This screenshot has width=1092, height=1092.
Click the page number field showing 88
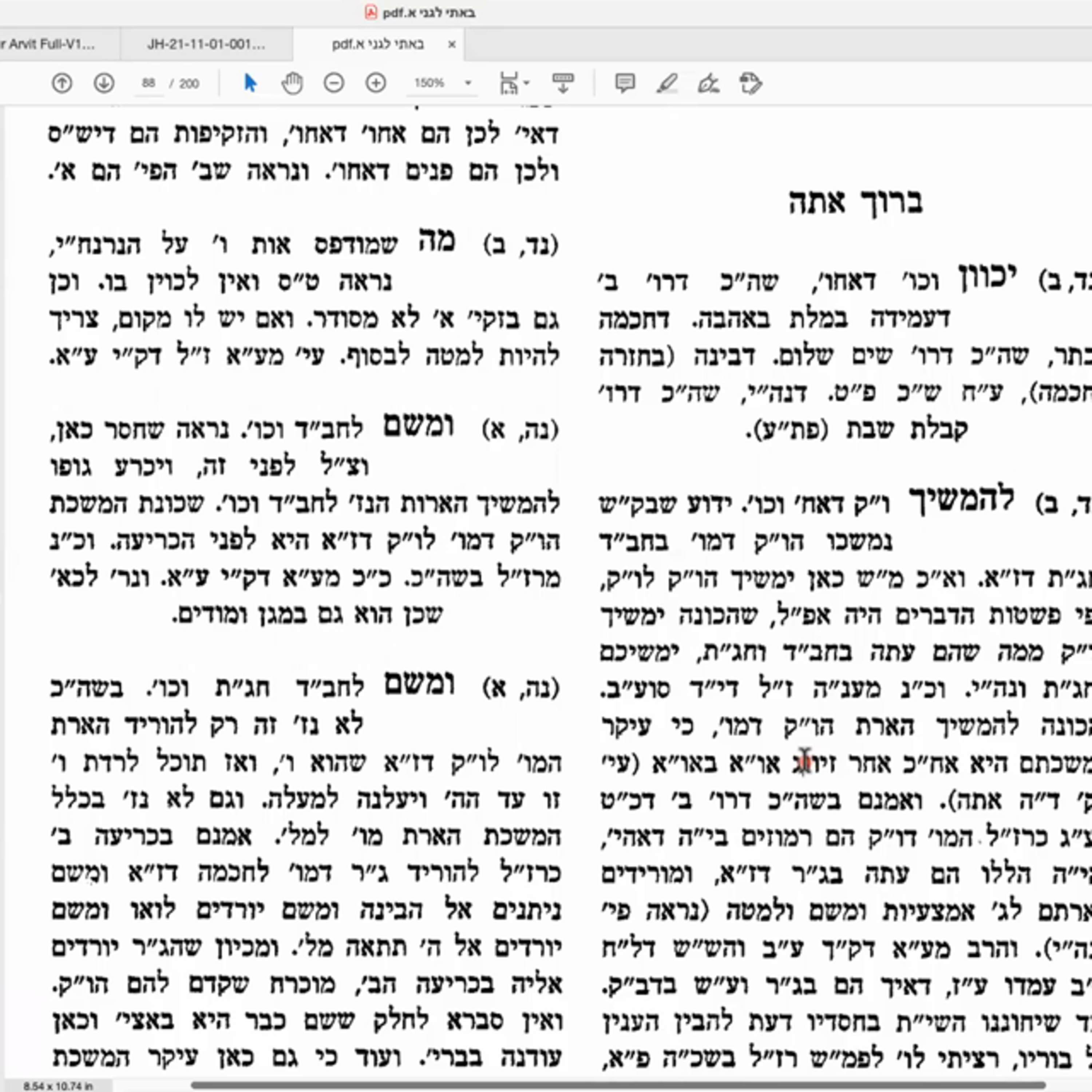[x=149, y=84]
